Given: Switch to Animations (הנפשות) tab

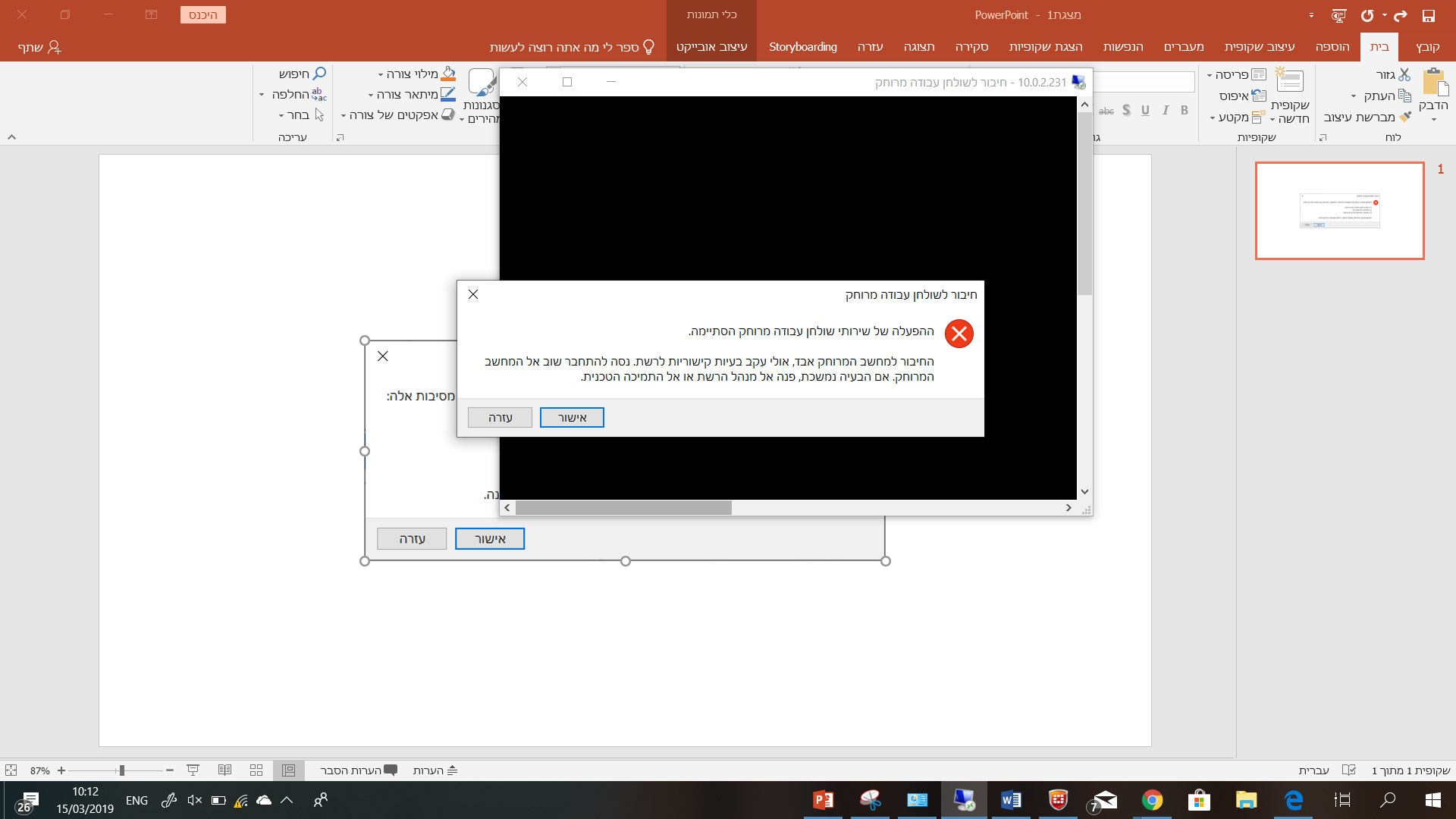Looking at the screenshot, I should [x=1123, y=47].
